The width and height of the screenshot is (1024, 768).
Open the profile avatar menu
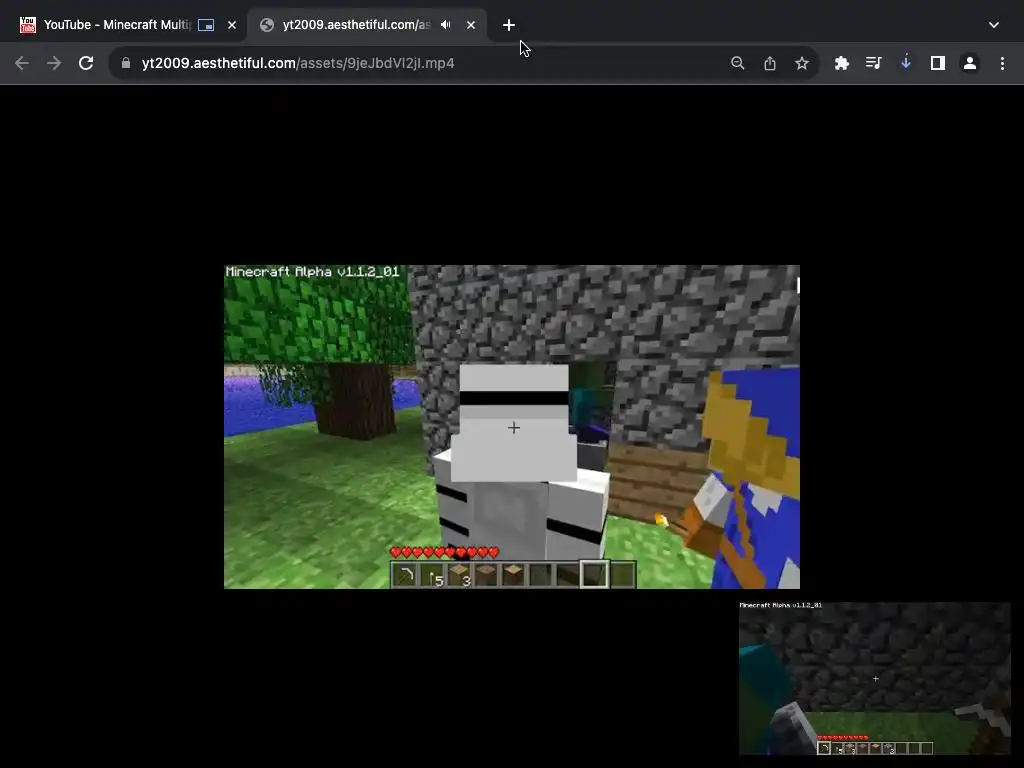coord(970,63)
